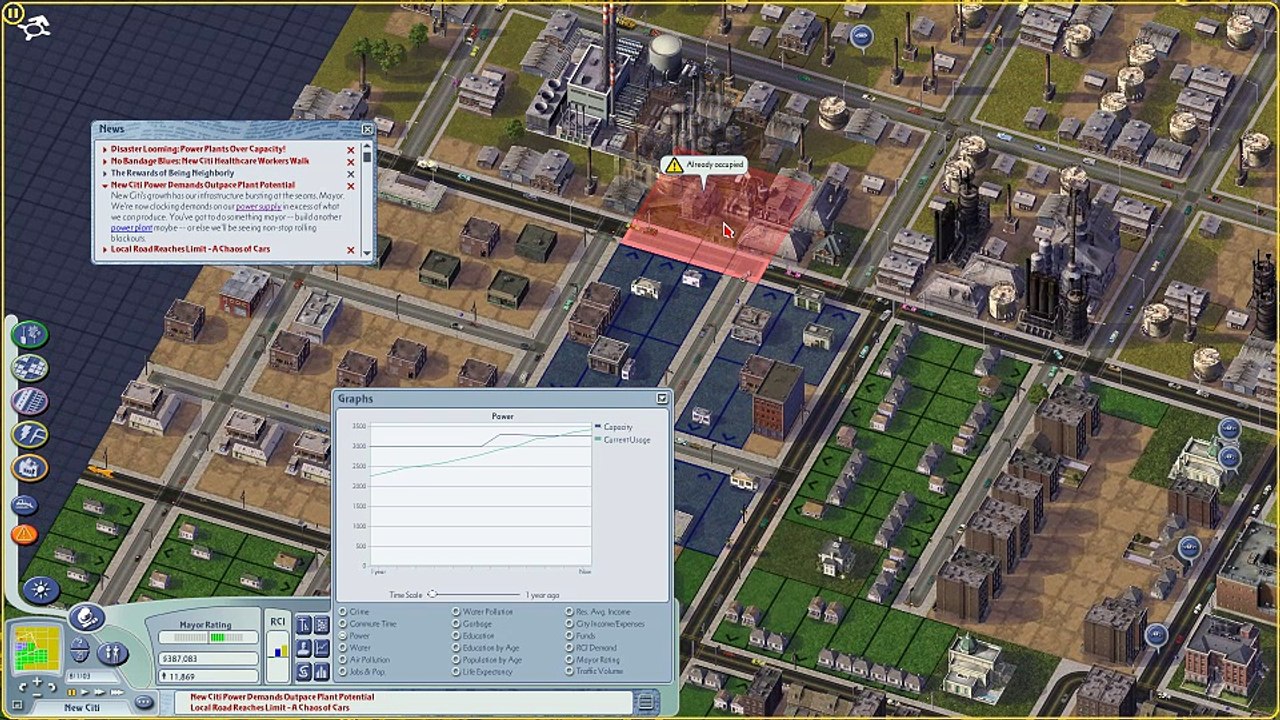Select the Water graph option
Screen dimensions: 1280x720
pyautogui.click(x=355, y=648)
